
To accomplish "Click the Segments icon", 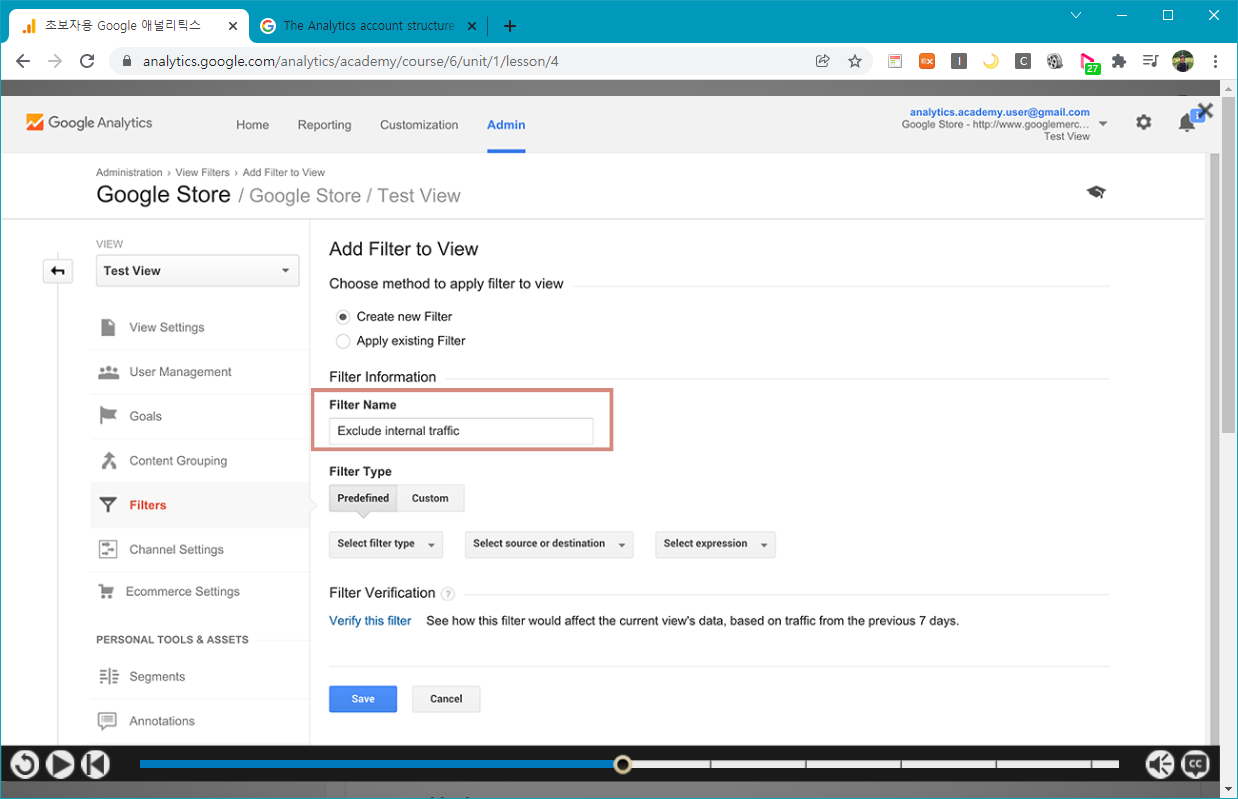I will 108,677.
